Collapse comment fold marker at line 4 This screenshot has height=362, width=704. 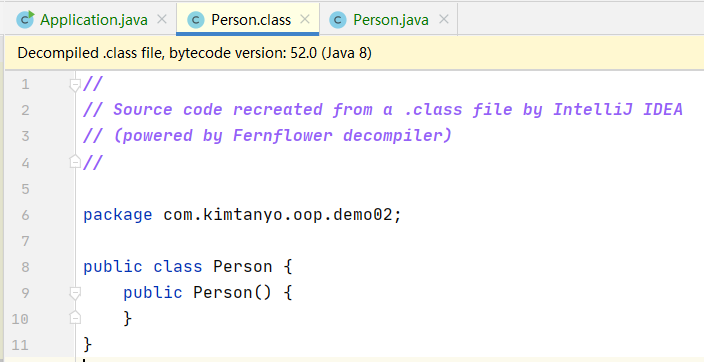[x=75, y=162]
